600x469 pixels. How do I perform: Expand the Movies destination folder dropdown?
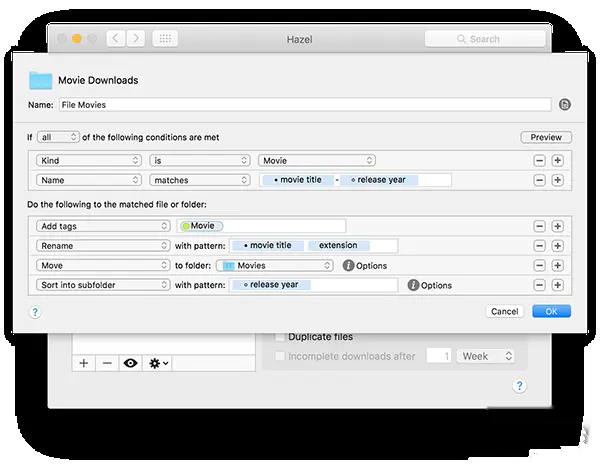pyautogui.click(x=274, y=265)
